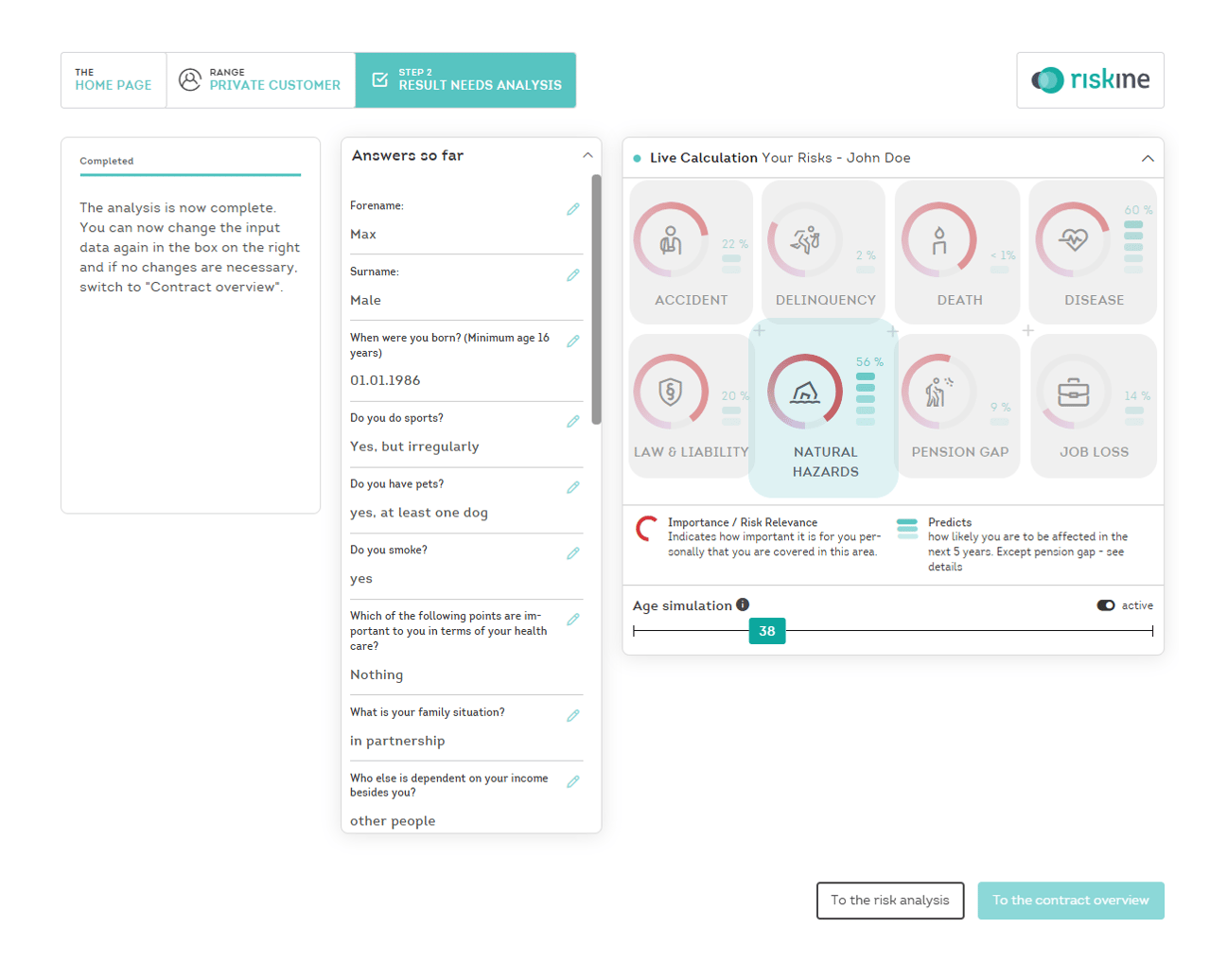Edit the income dependents answer
The image size is (1227, 980).
click(x=573, y=782)
